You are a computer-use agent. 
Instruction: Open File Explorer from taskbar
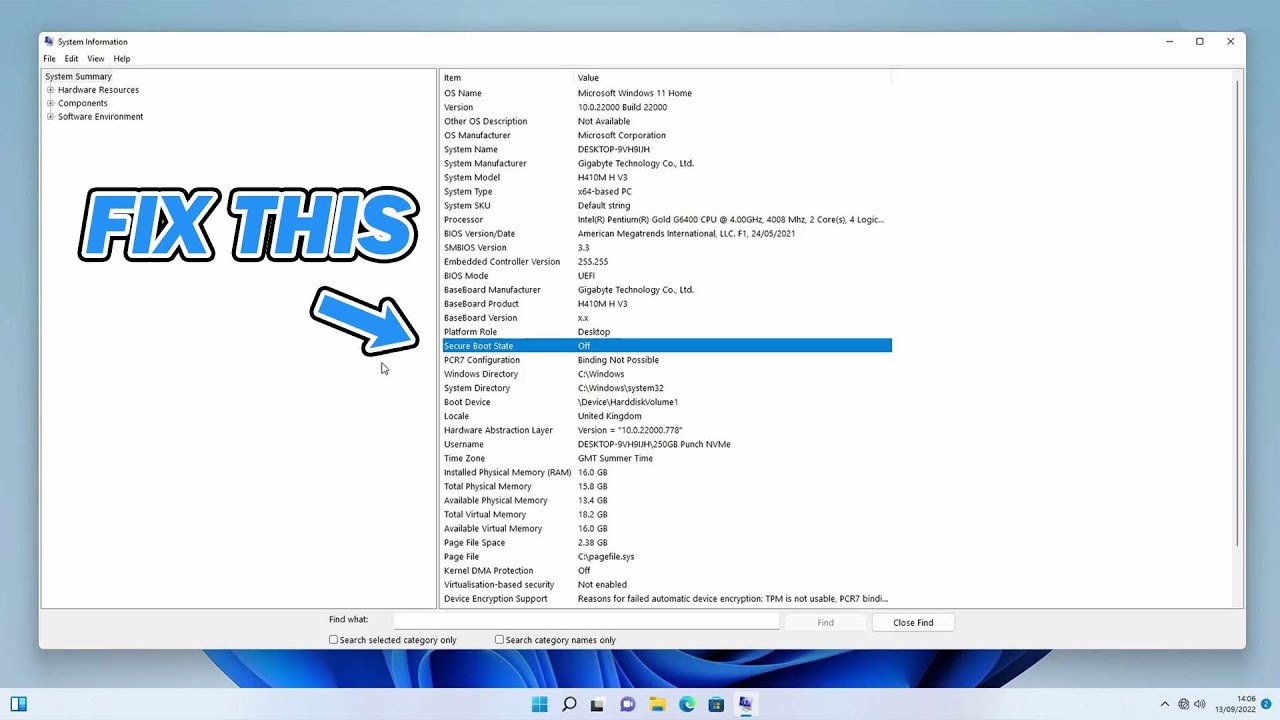click(657, 704)
